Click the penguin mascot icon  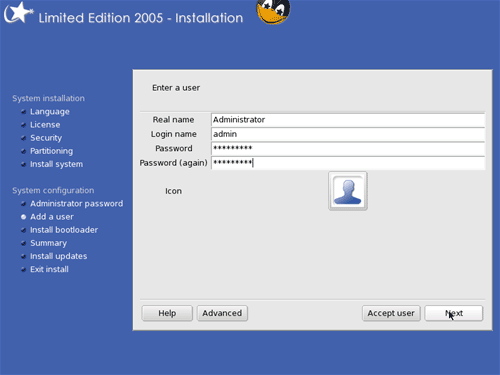(x=273, y=12)
